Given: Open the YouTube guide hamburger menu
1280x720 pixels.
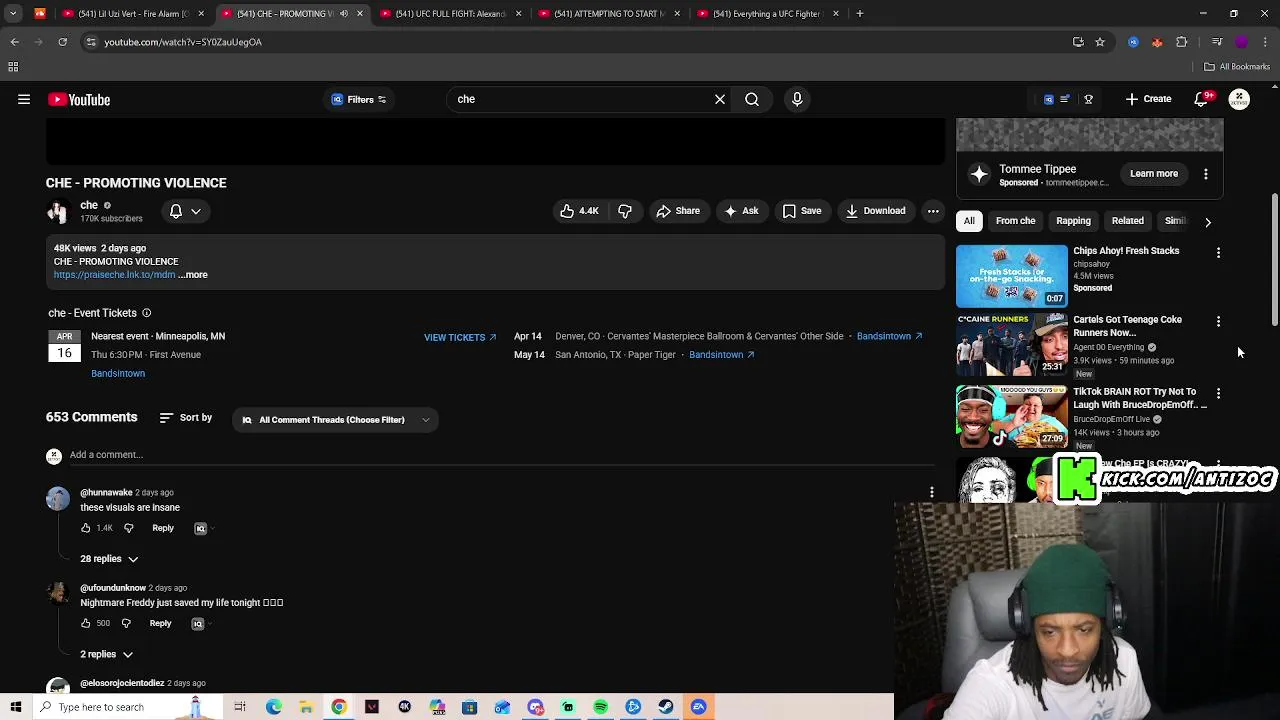Looking at the screenshot, I should [x=24, y=99].
